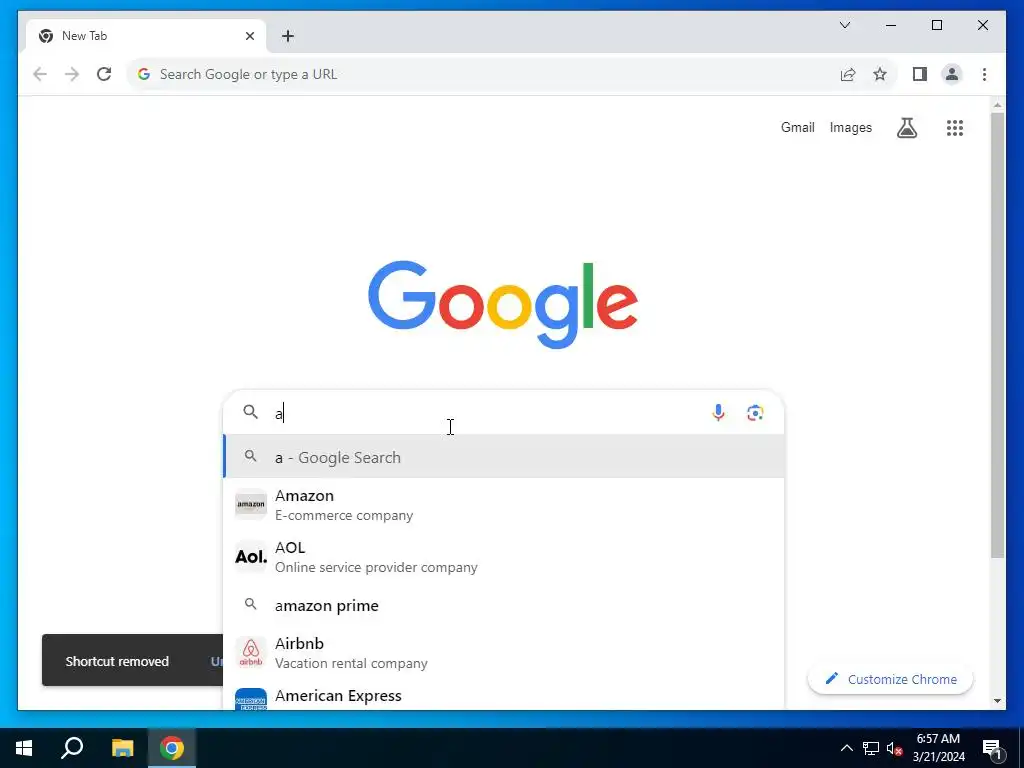The width and height of the screenshot is (1024, 768).
Task: Click the scrollbar down arrow
Action: [997, 701]
